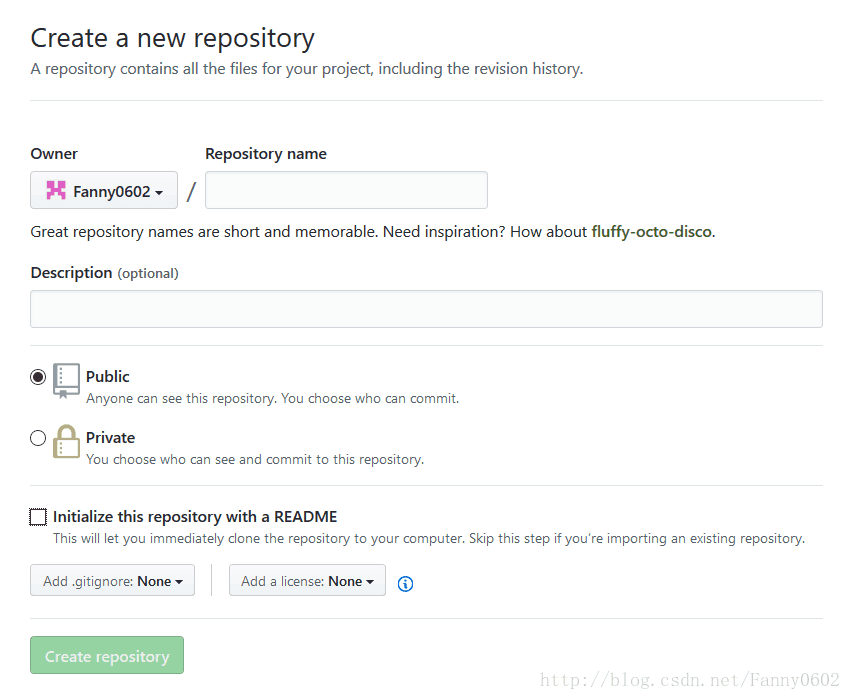Click the Create a new repository heading
Screen dimensions: 851x700
pos(172,38)
